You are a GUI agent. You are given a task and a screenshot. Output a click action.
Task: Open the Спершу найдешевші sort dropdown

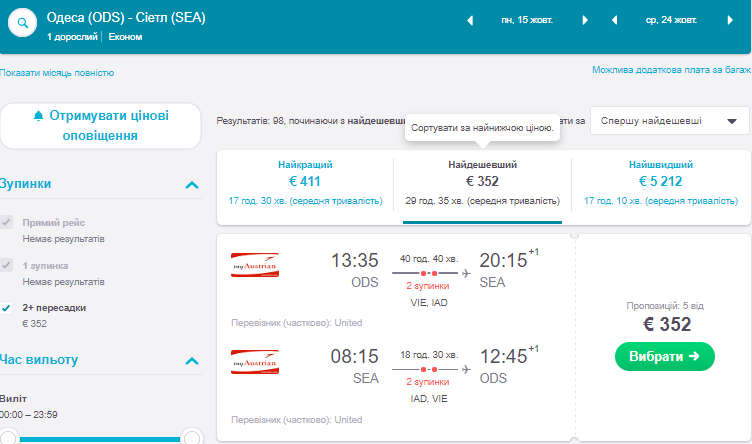669,121
